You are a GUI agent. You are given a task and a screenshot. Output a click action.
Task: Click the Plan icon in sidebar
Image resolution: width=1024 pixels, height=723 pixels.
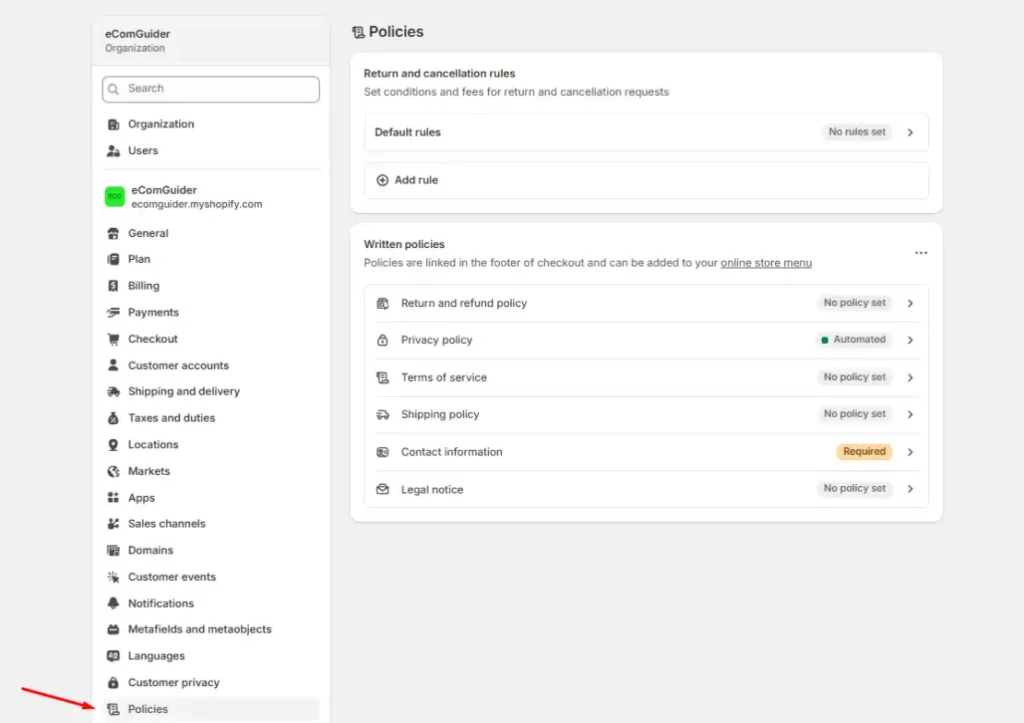114,259
